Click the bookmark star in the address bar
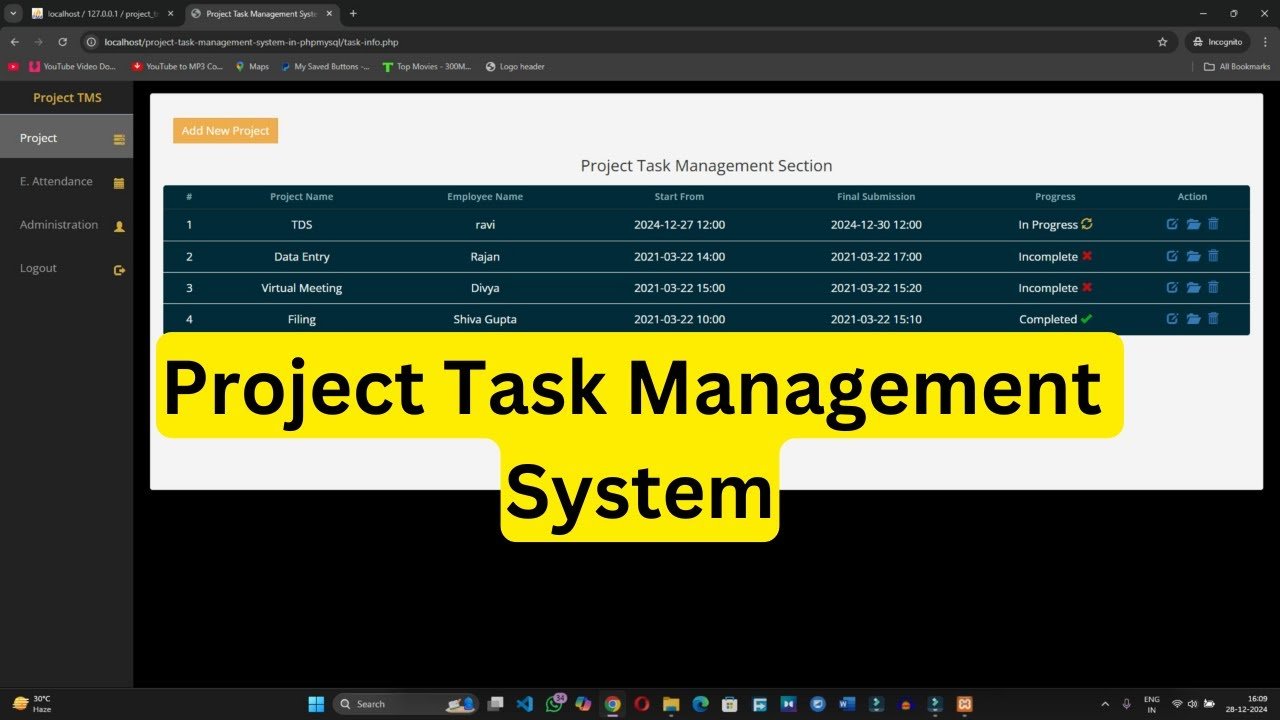Viewport: 1280px width, 720px height. 1162,41
